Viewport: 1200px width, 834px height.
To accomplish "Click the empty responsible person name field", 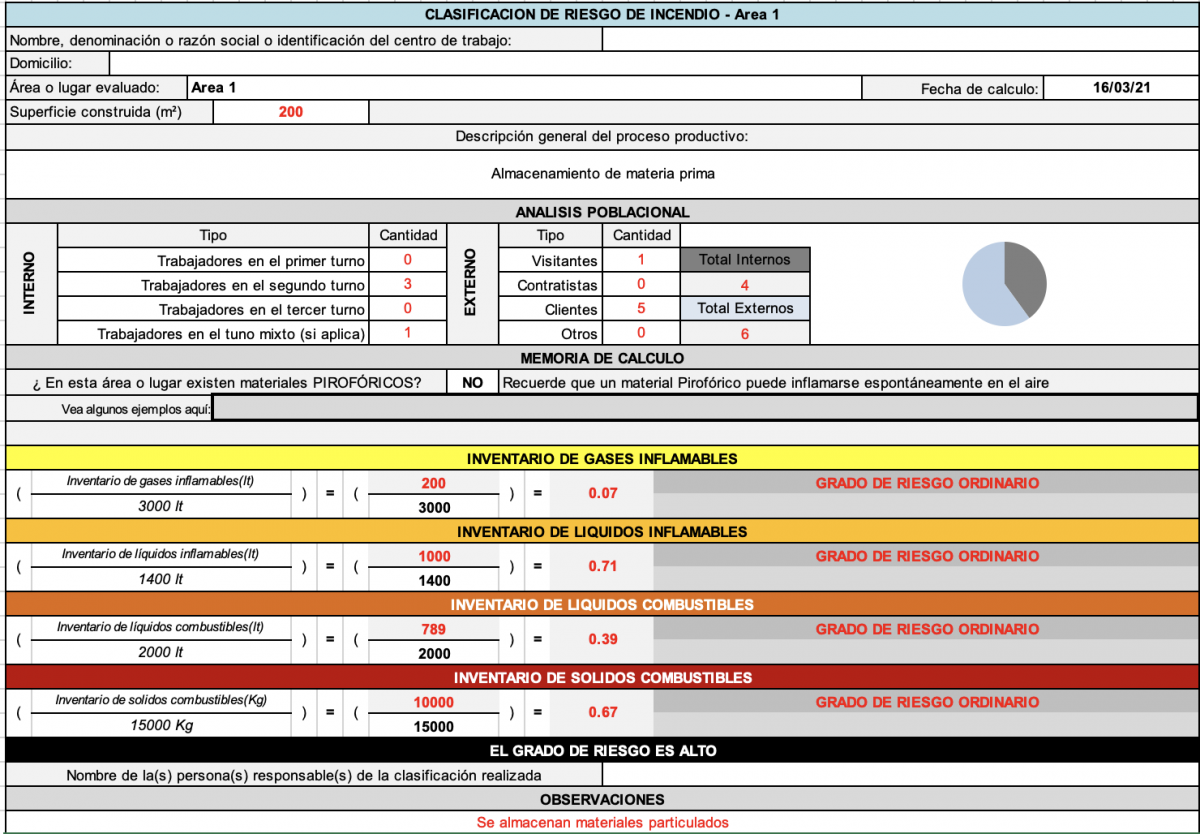I will click(x=900, y=774).
